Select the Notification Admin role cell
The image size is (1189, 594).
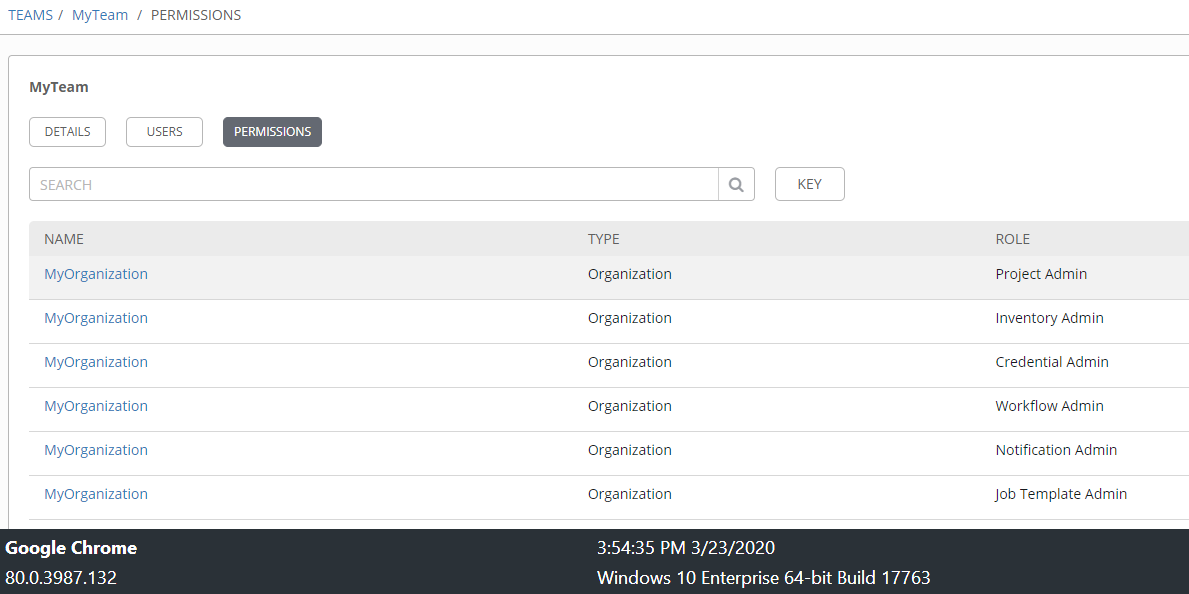click(1056, 450)
